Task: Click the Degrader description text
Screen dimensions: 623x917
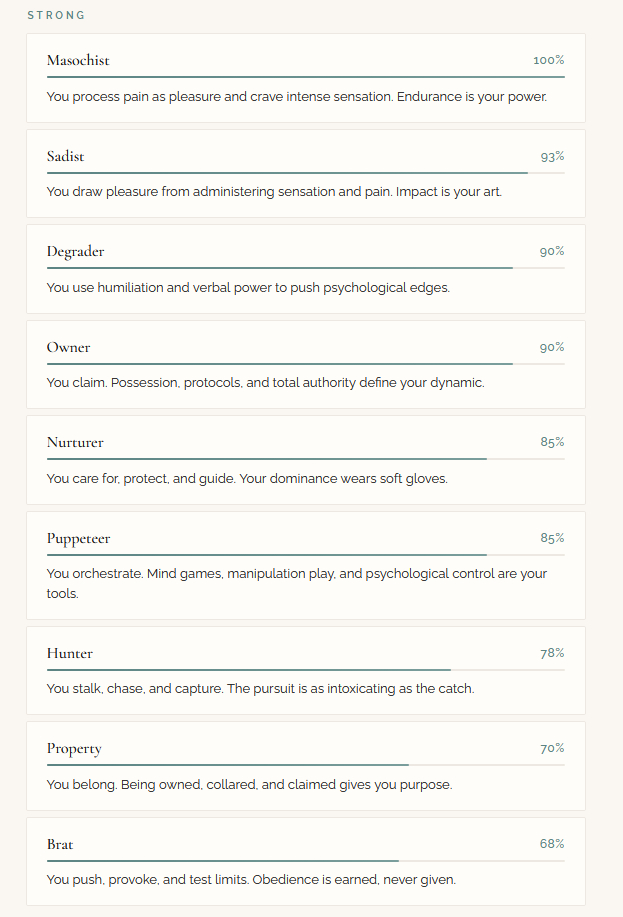Action: pyautogui.click(x=248, y=288)
